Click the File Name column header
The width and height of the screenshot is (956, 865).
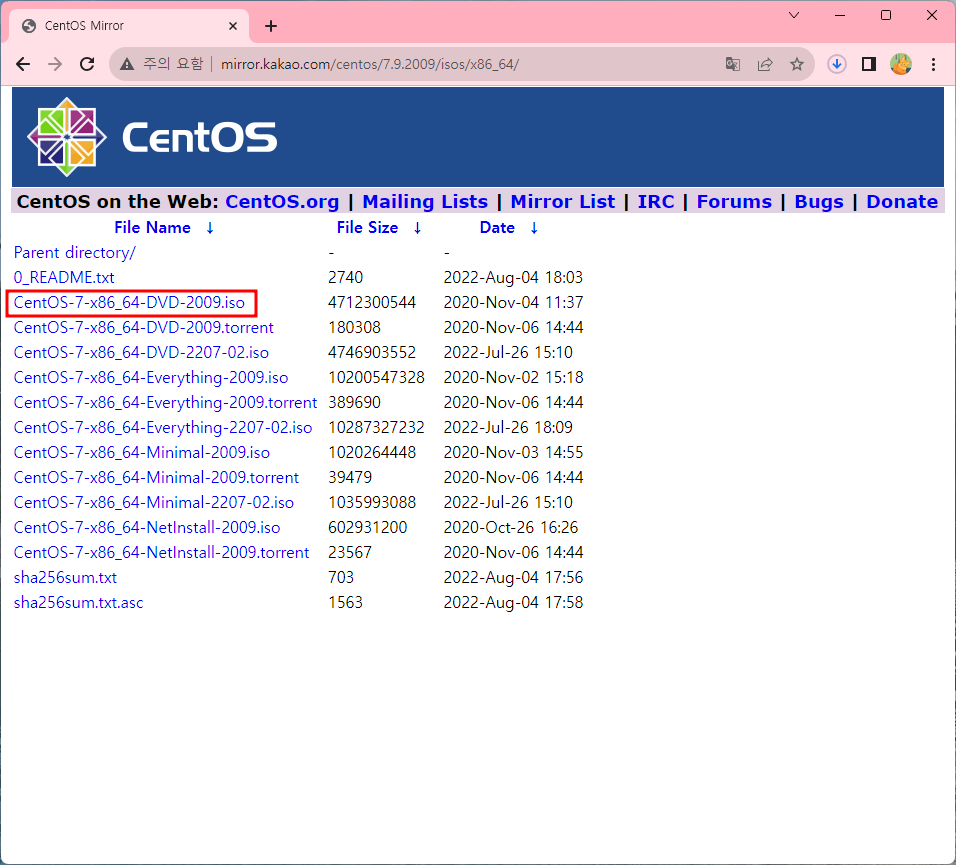(152, 228)
